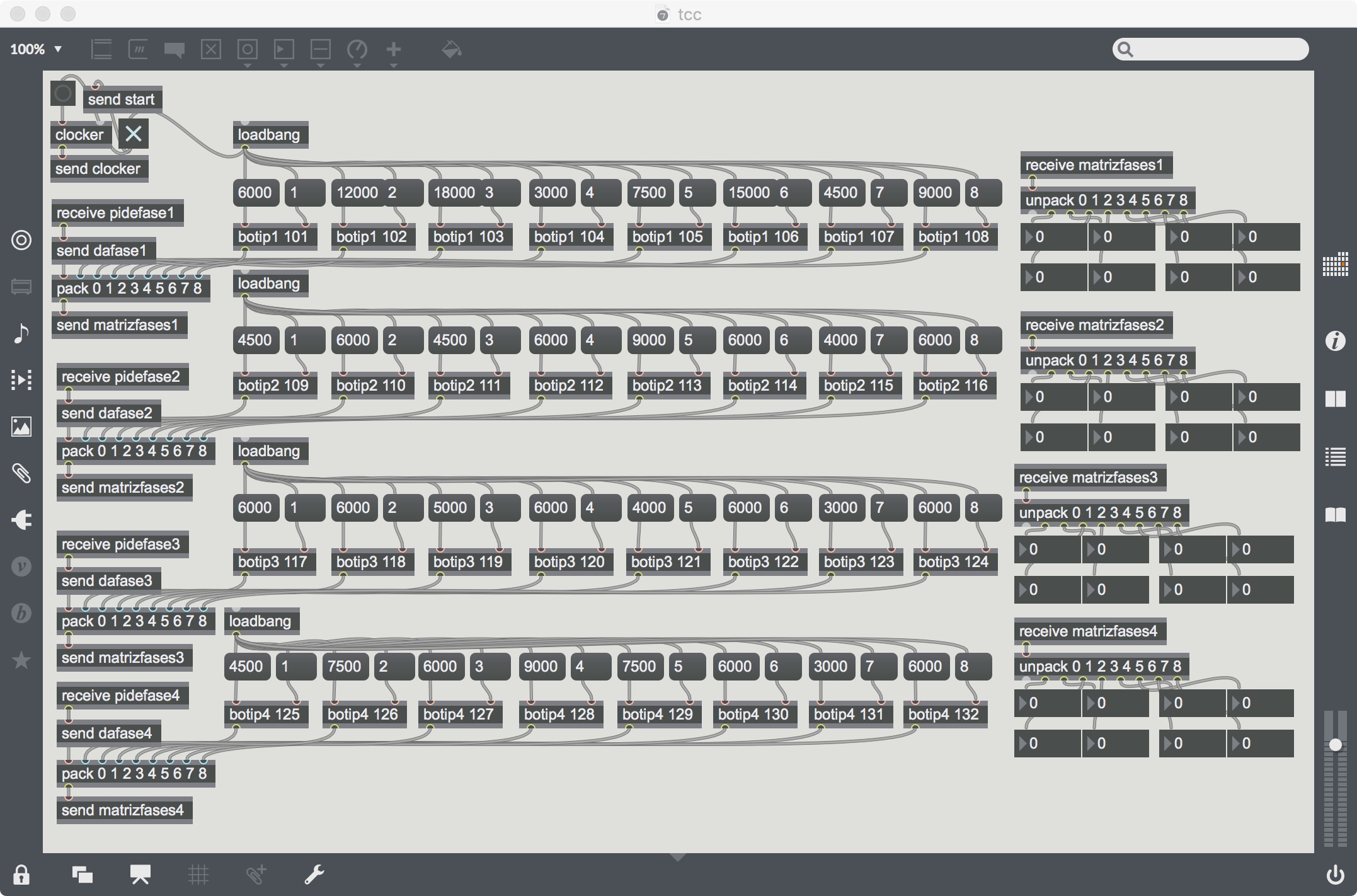Show the calendar/grid object palette icon

click(x=1335, y=265)
